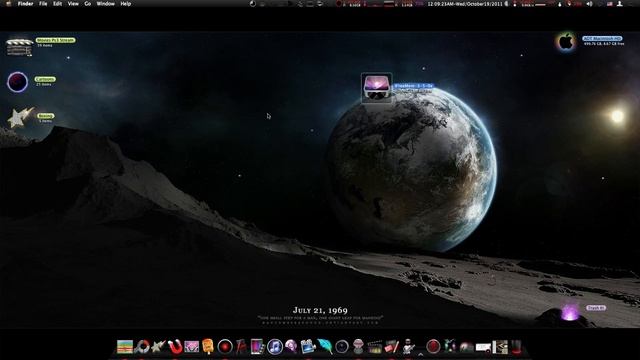Viewport: 640px width, 360px height.
Task: Open the Edit menu
Action: pyautogui.click(x=58, y=4)
